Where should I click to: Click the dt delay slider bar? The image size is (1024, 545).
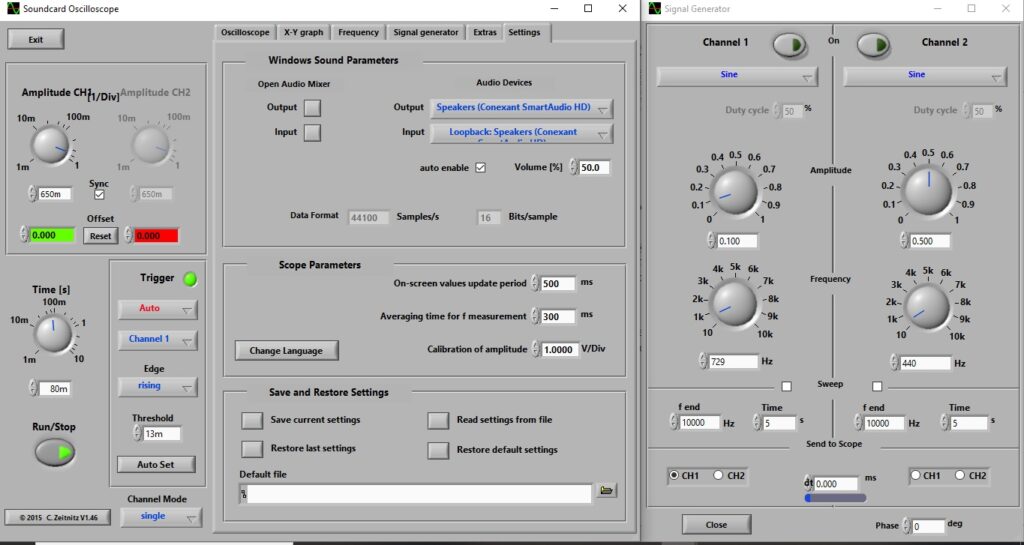coord(835,498)
